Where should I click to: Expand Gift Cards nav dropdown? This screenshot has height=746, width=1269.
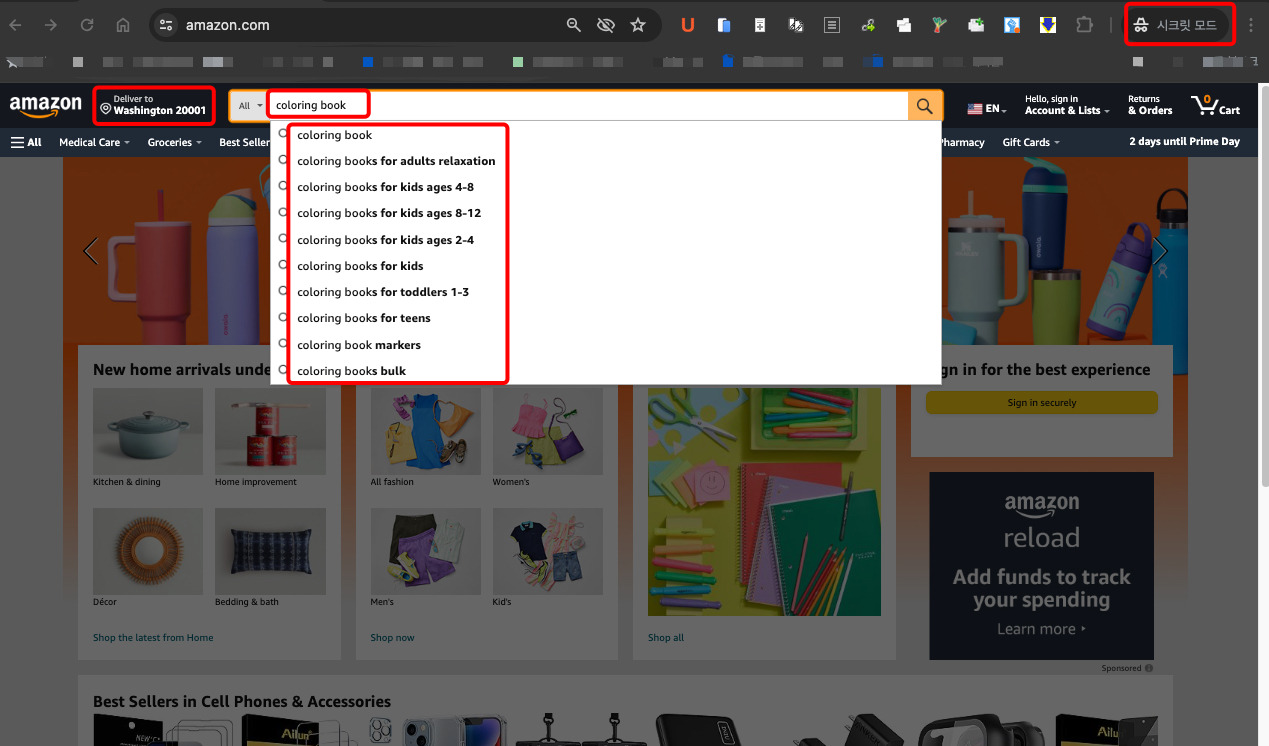[x=1030, y=142]
